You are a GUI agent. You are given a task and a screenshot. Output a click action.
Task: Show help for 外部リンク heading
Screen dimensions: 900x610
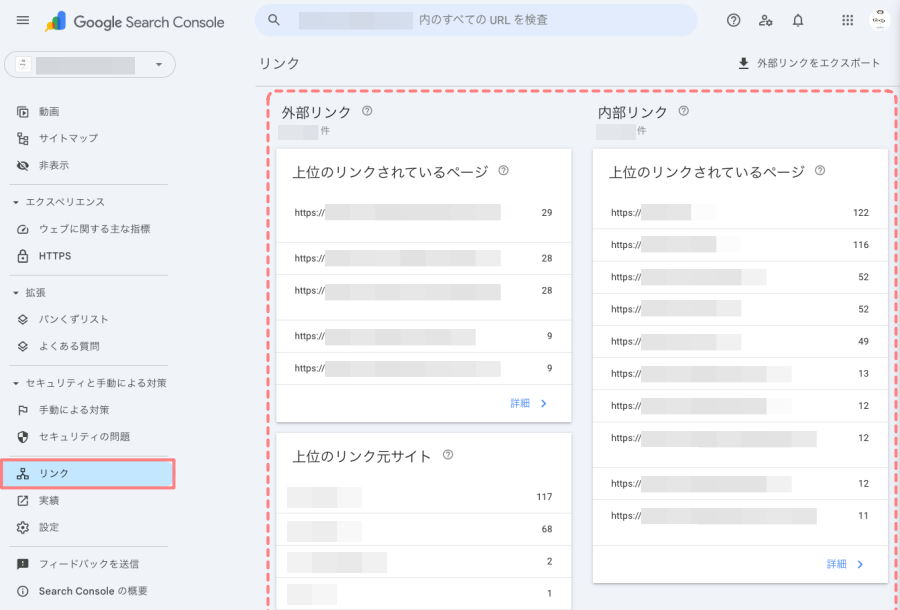pyautogui.click(x=367, y=111)
